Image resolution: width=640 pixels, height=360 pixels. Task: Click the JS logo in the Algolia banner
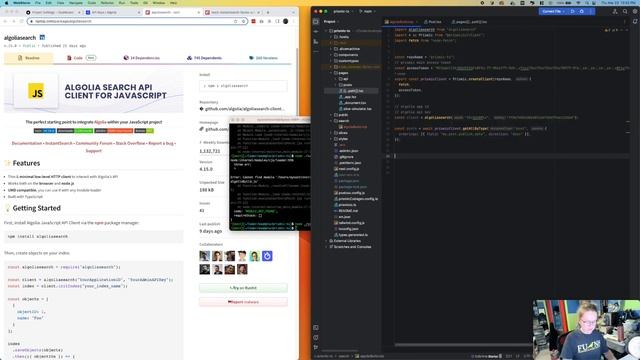(36, 92)
